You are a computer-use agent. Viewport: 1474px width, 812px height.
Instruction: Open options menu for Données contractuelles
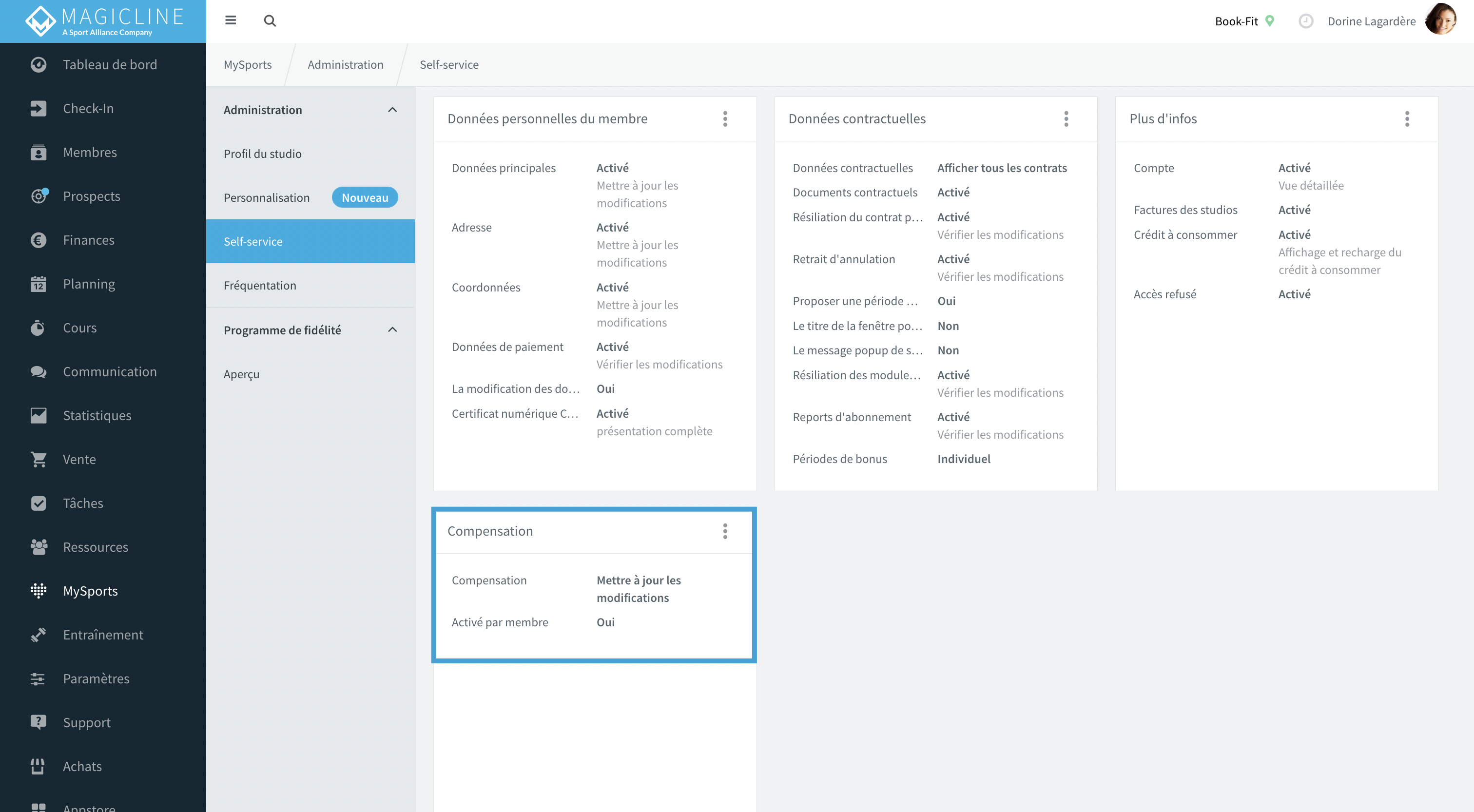coord(1066,119)
